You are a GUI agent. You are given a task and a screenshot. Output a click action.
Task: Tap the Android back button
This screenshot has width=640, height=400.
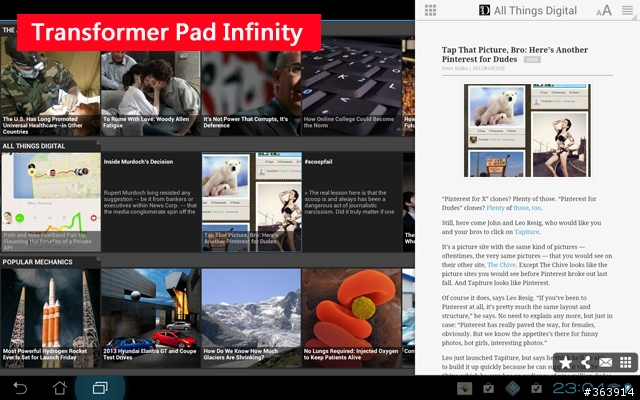tap(20, 388)
